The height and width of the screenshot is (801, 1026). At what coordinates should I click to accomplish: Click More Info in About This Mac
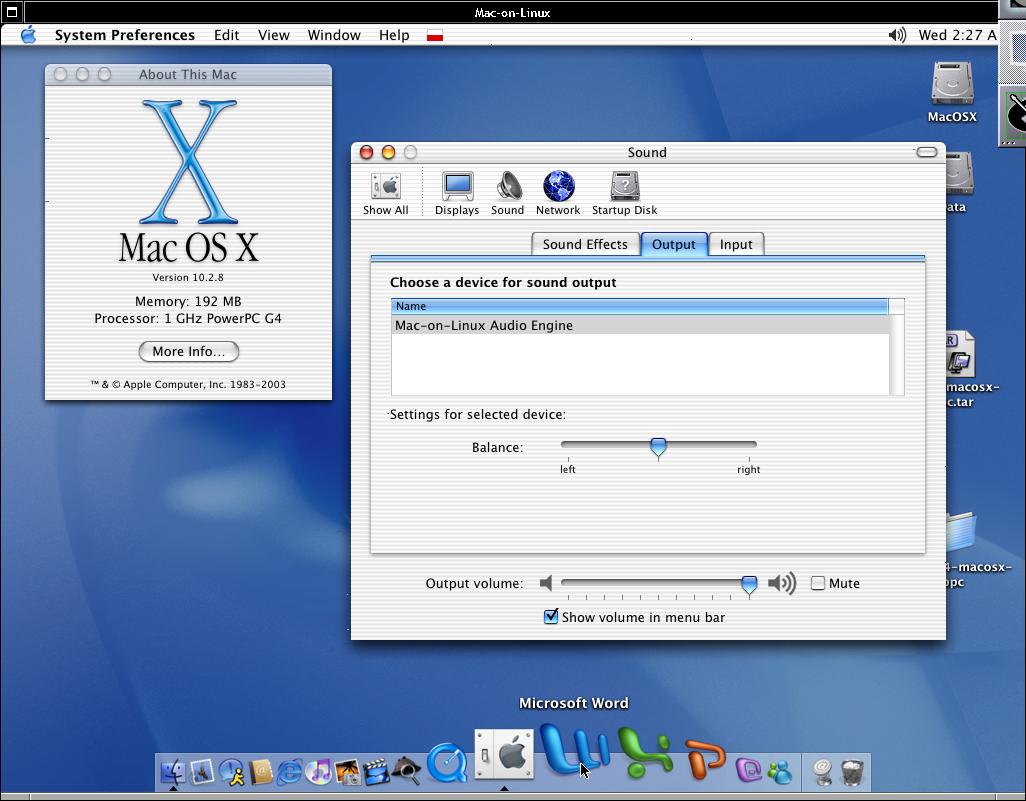(188, 351)
